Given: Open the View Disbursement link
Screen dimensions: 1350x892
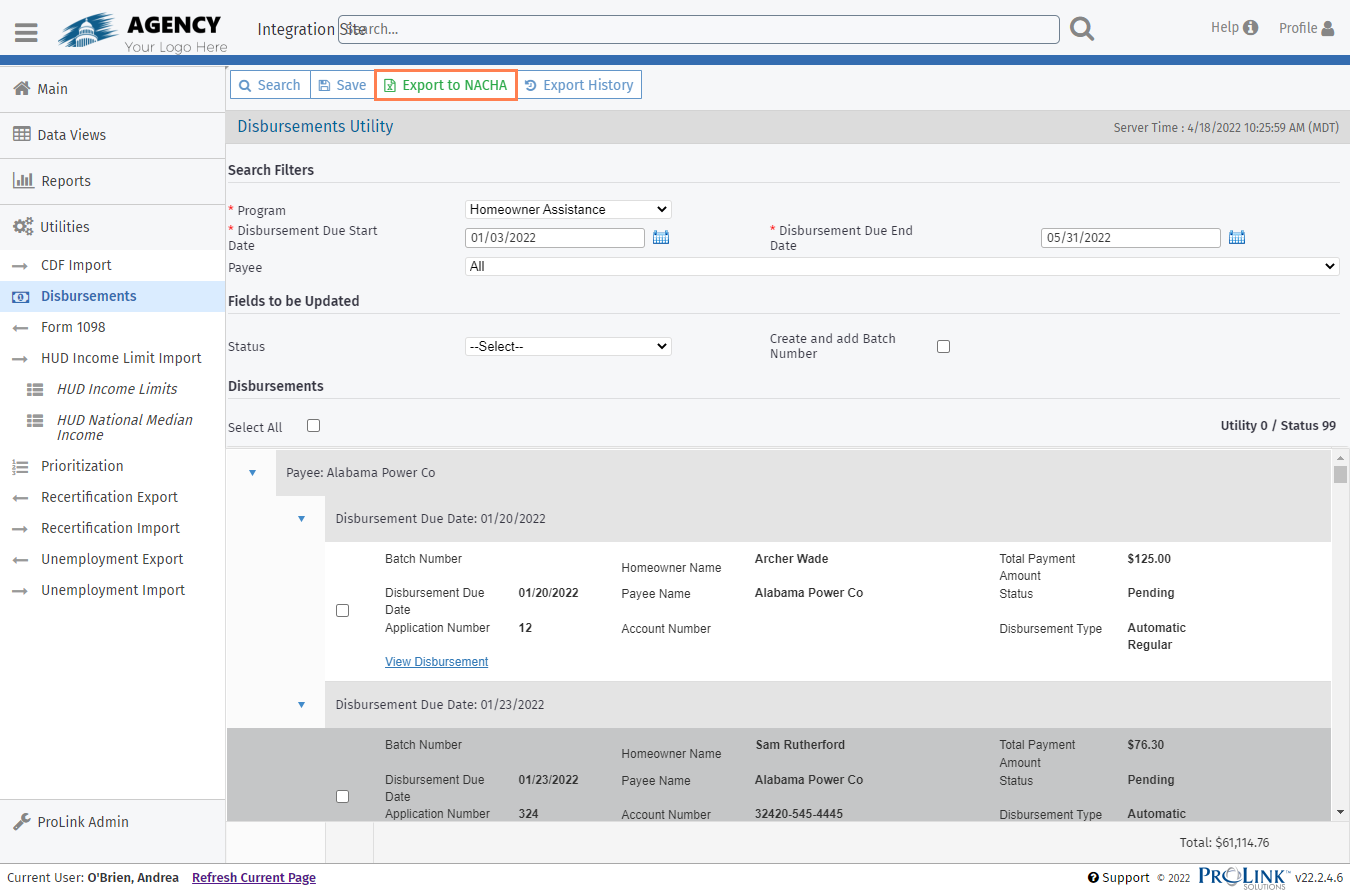Looking at the screenshot, I should (436, 662).
